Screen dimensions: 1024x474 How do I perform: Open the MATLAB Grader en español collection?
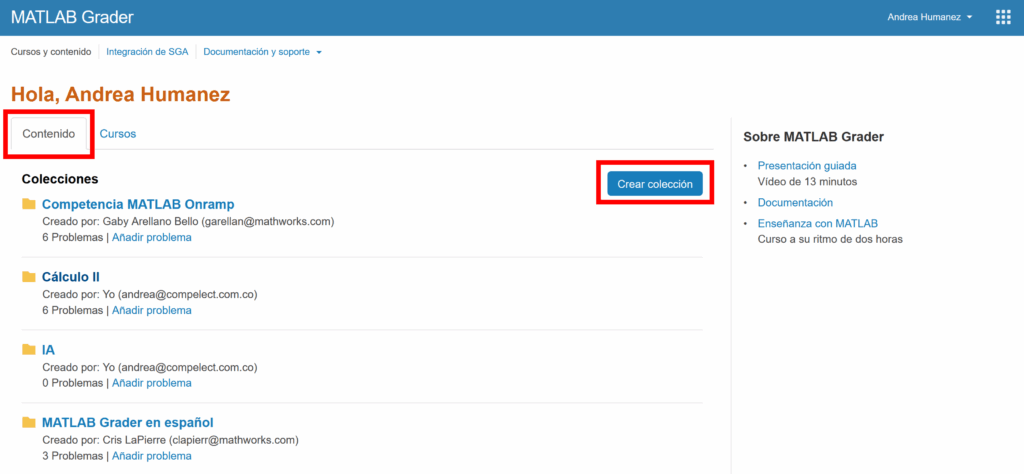coord(127,422)
